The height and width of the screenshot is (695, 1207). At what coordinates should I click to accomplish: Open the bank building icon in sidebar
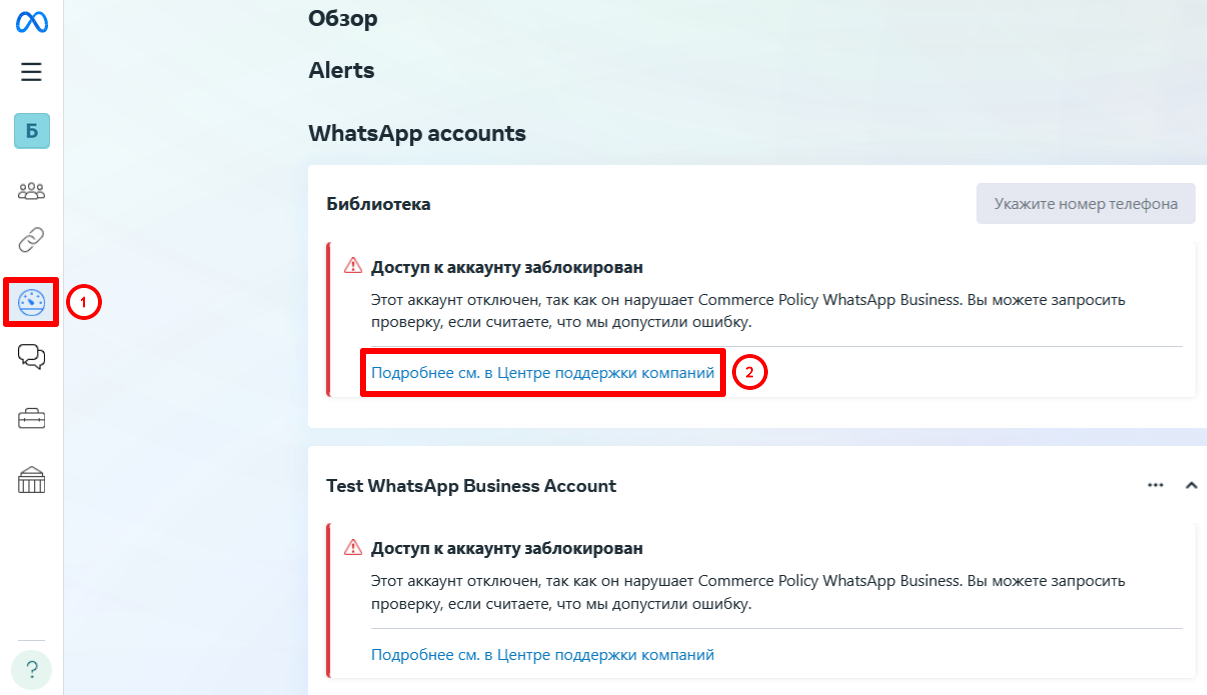[32, 481]
